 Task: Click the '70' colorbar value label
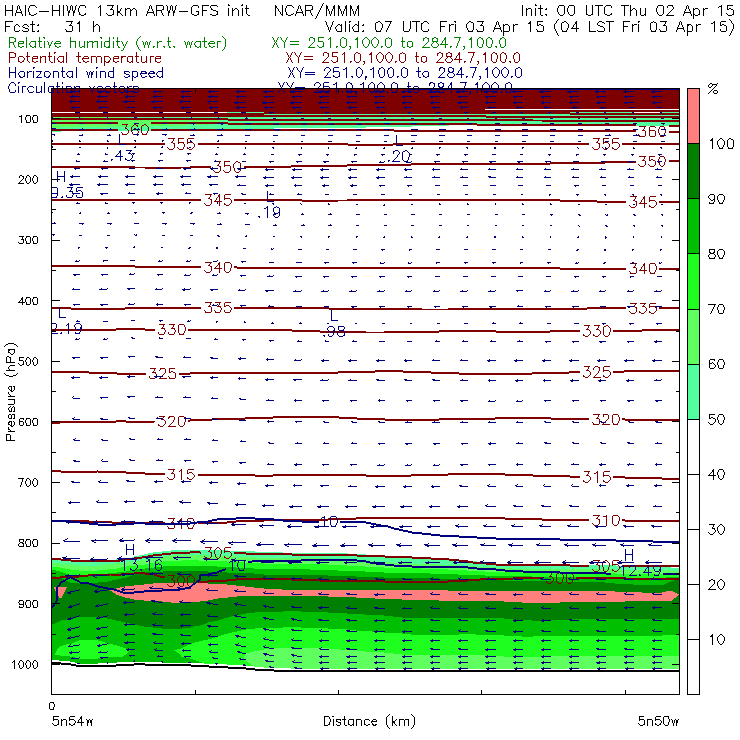pos(716,309)
